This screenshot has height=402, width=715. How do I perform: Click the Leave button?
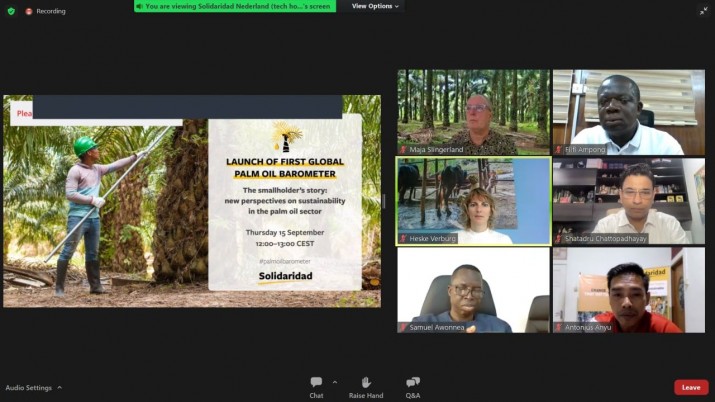[x=690, y=387]
